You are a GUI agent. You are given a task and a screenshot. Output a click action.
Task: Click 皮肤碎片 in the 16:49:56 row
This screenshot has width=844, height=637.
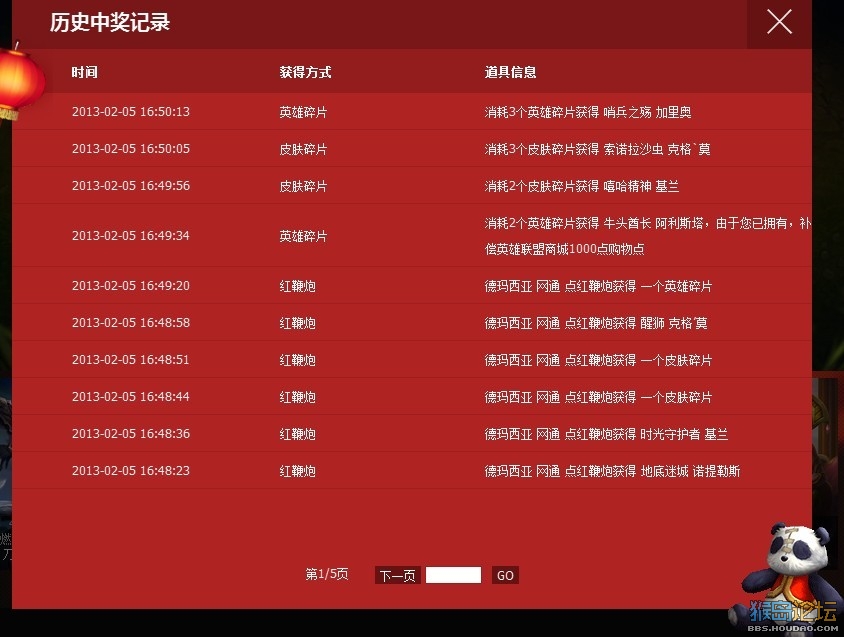point(303,186)
